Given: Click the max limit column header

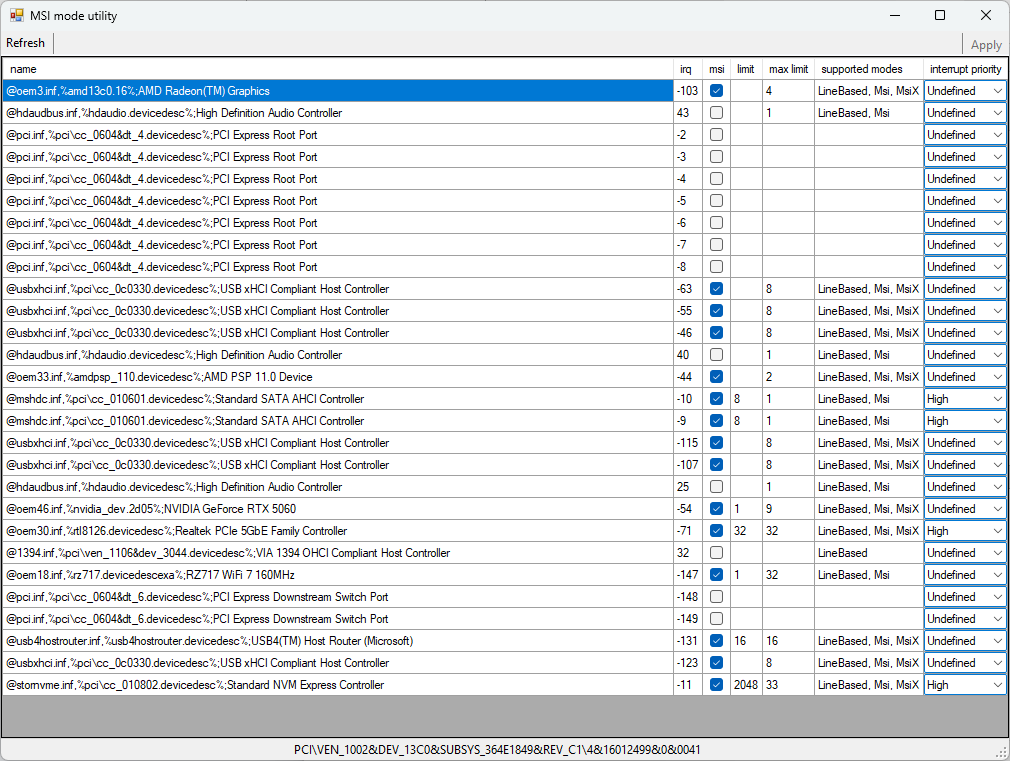Looking at the screenshot, I should pos(788,69).
